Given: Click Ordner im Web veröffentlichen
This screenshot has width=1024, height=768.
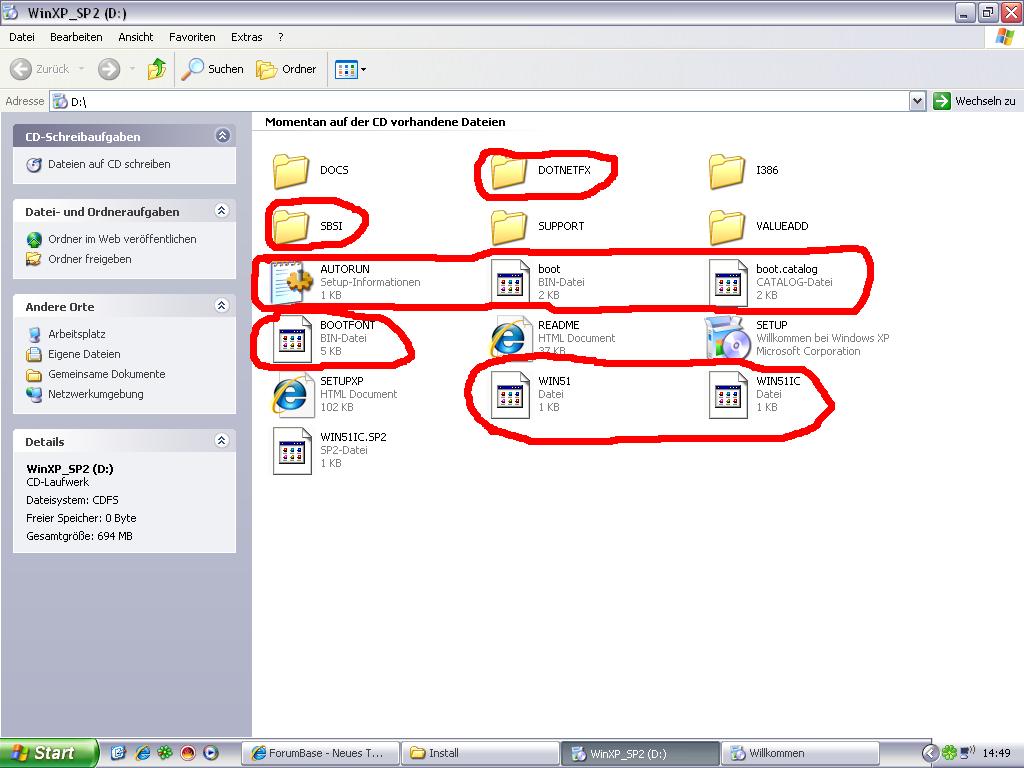Looking at the screenshot, I should tap(122, 240).
